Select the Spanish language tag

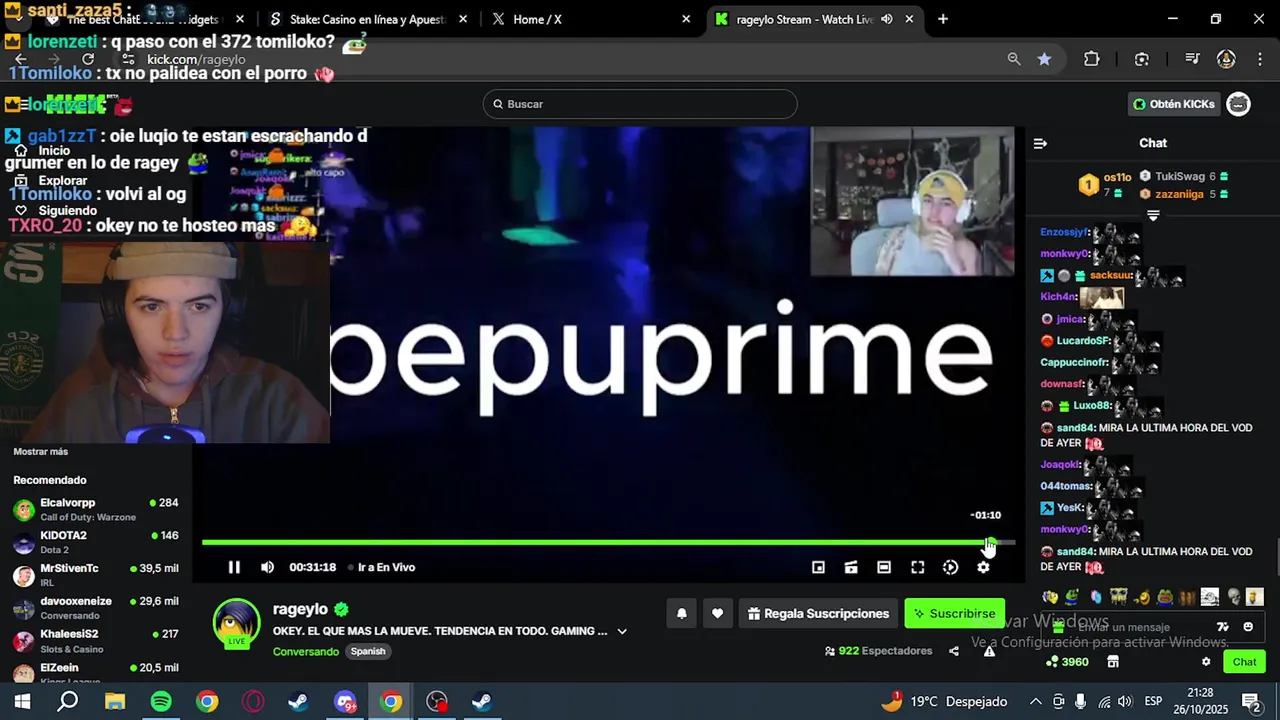tap(368, 651)
